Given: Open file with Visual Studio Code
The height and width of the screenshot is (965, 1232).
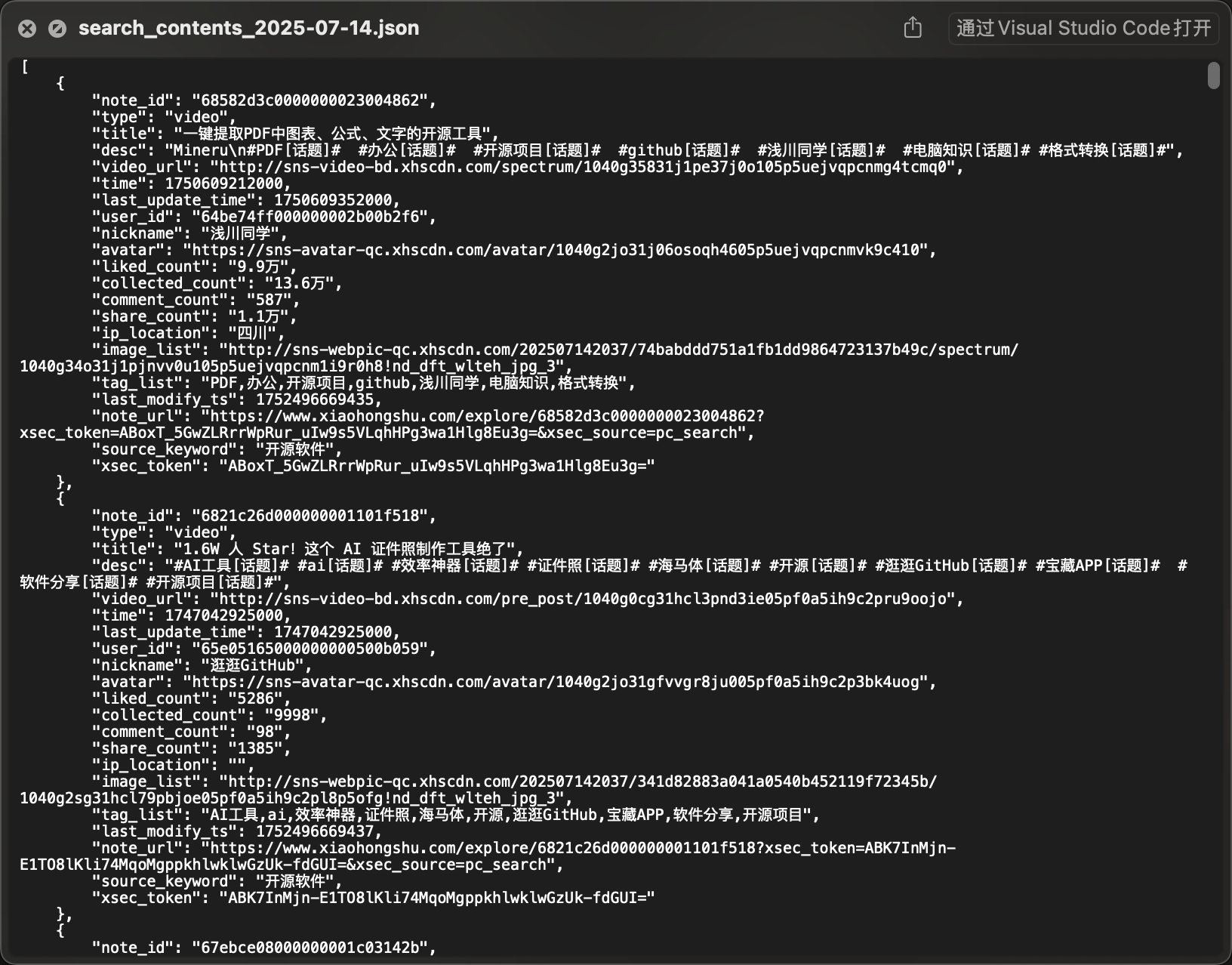Looking at the screenshot, I should click(1083, 28).
